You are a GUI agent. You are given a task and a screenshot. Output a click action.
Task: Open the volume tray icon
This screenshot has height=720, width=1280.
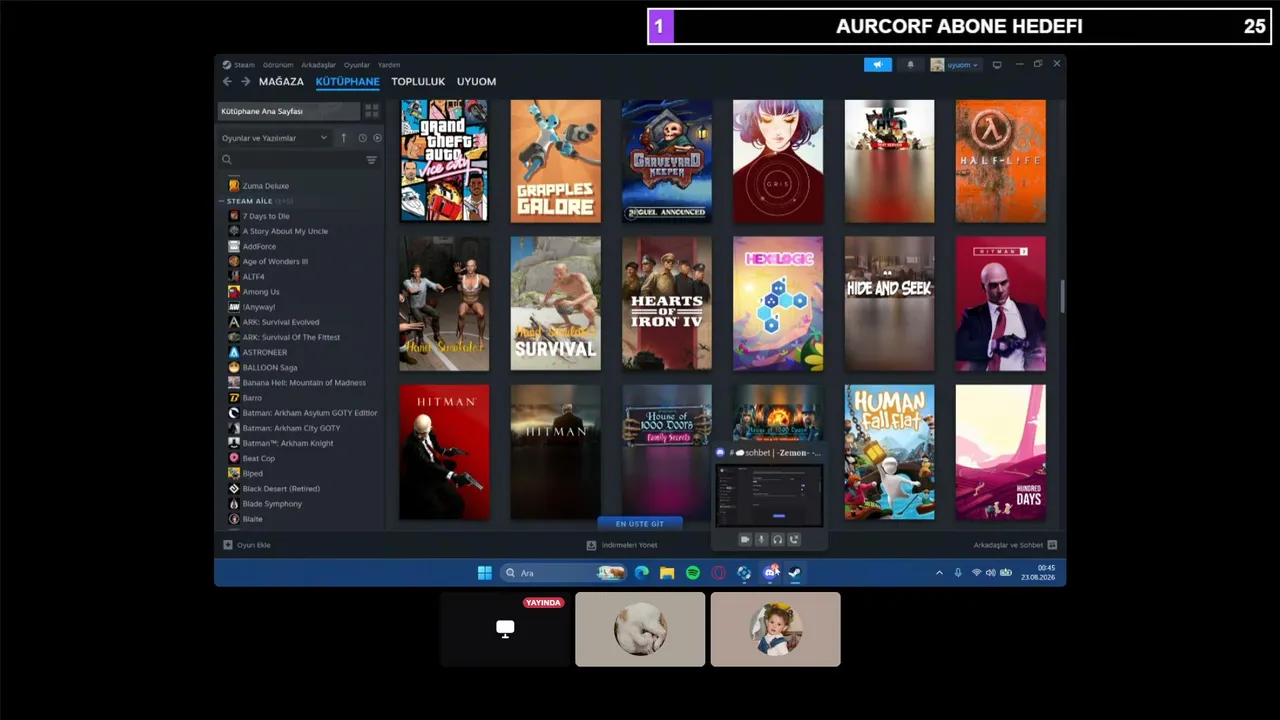tap(991, 573)
